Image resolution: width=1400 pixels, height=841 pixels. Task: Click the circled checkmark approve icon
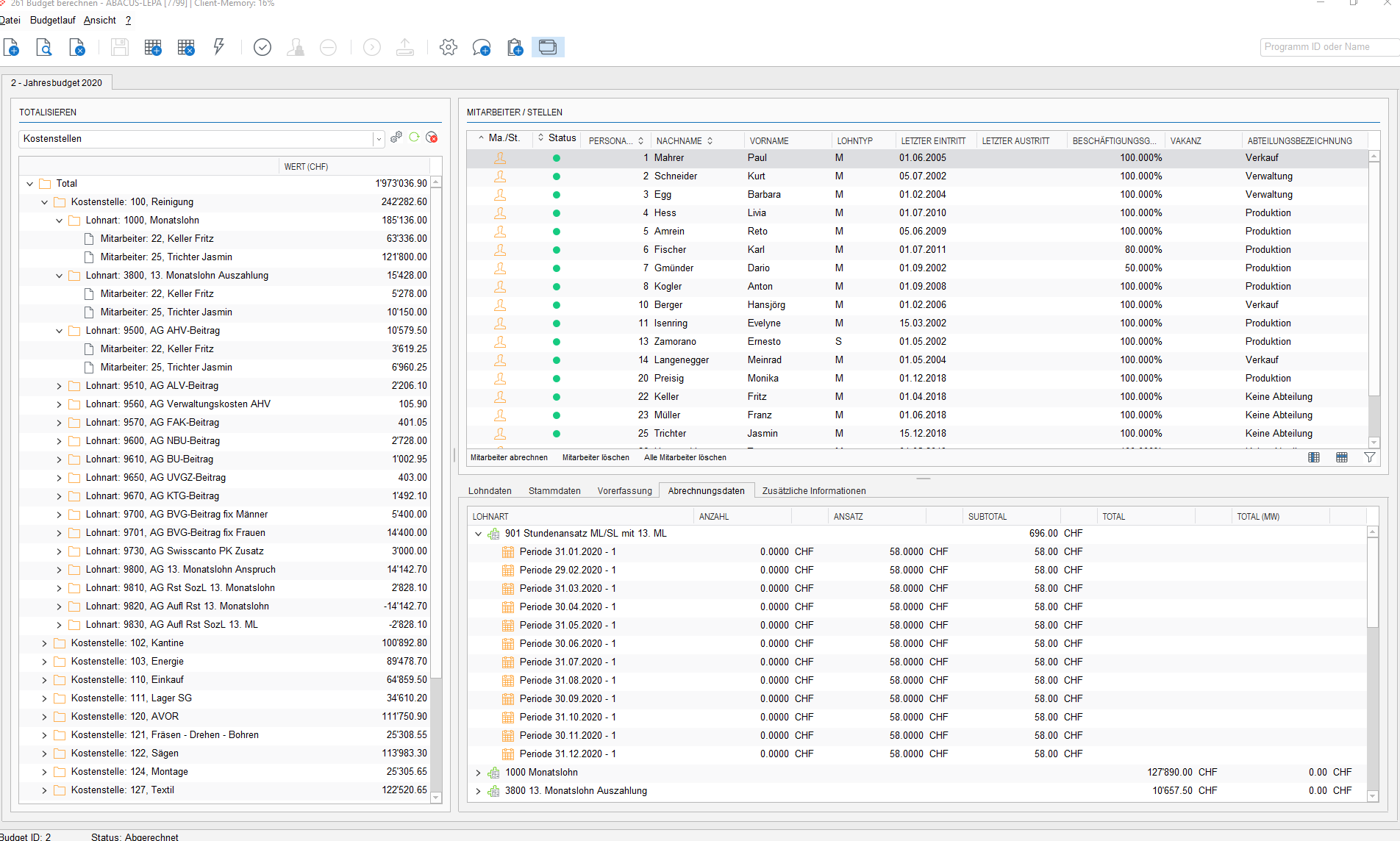pyautogui.click(x=262, y=48)
